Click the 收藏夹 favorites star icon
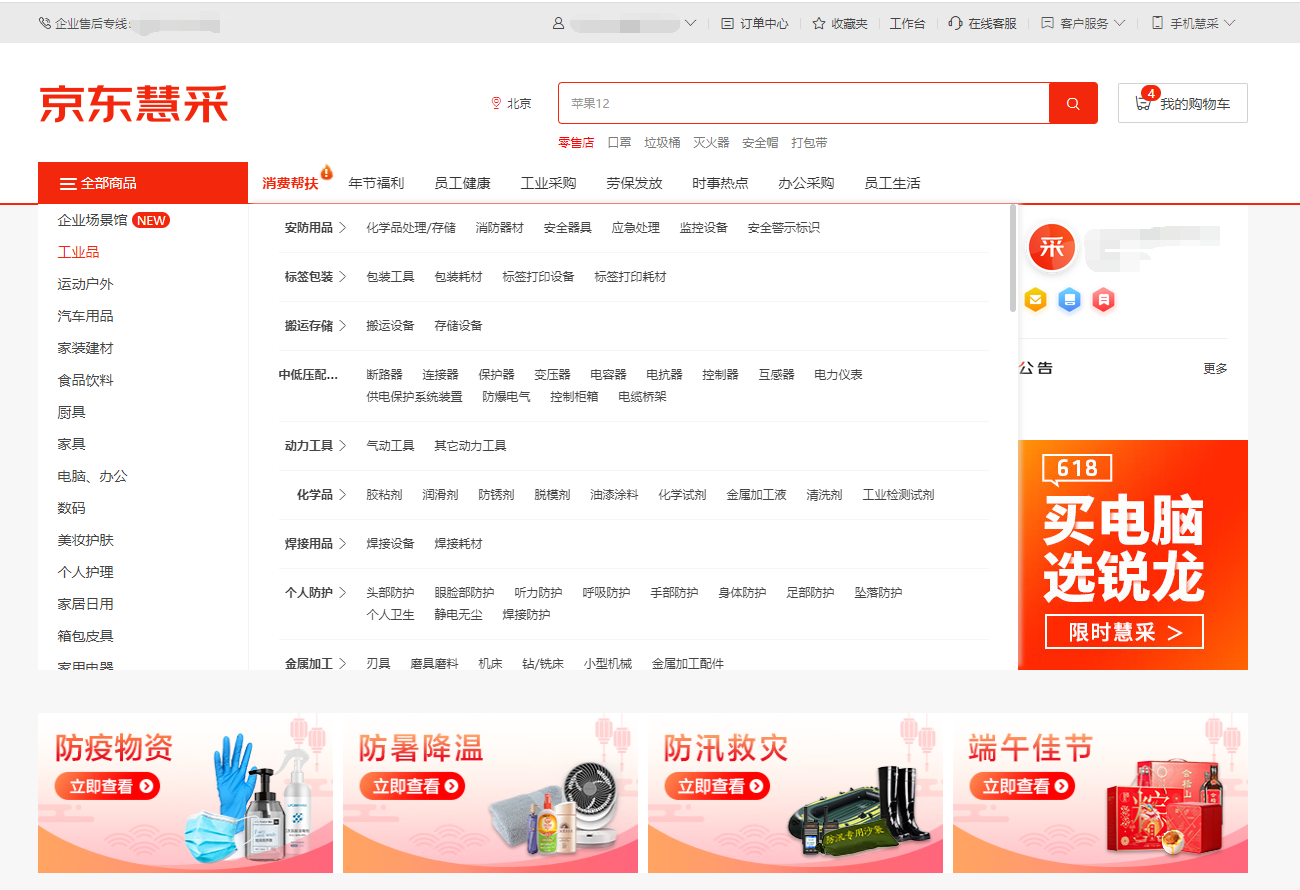1300x890 pixels. coord(817,22)
